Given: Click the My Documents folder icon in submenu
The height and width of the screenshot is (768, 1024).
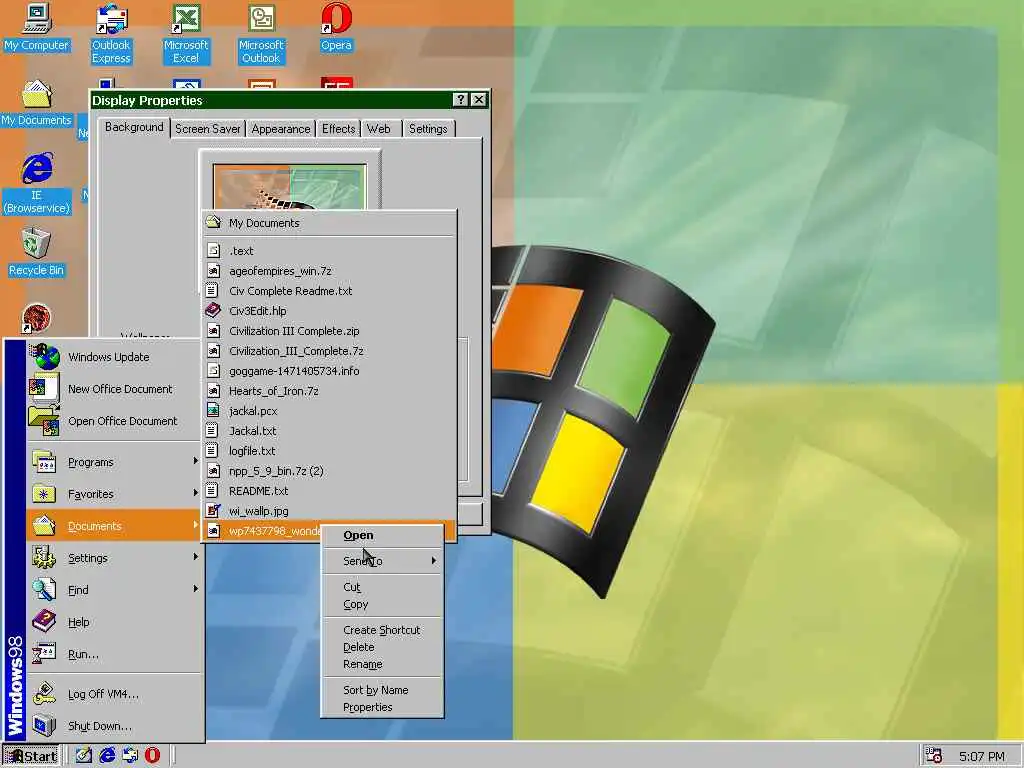Looking at the screenshot, I should pyautogui.click(x=214, y=222).
